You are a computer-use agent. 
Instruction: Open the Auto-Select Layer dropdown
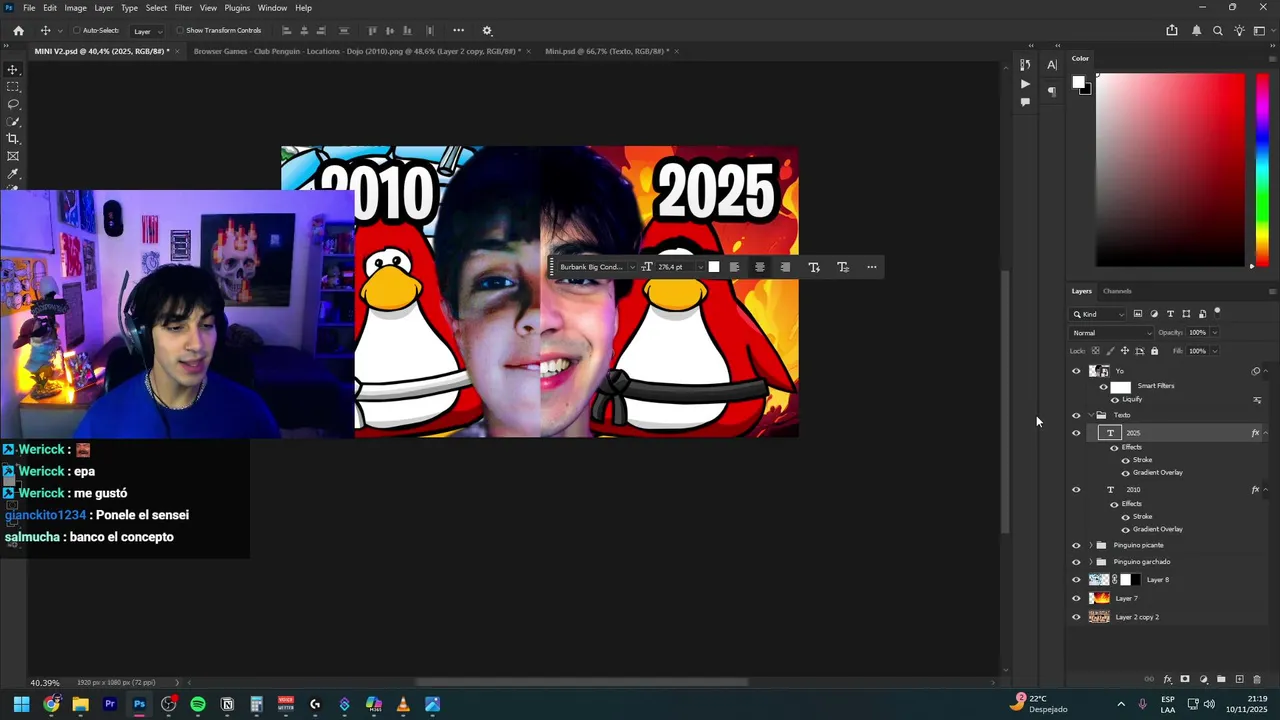tap(146, 31)
